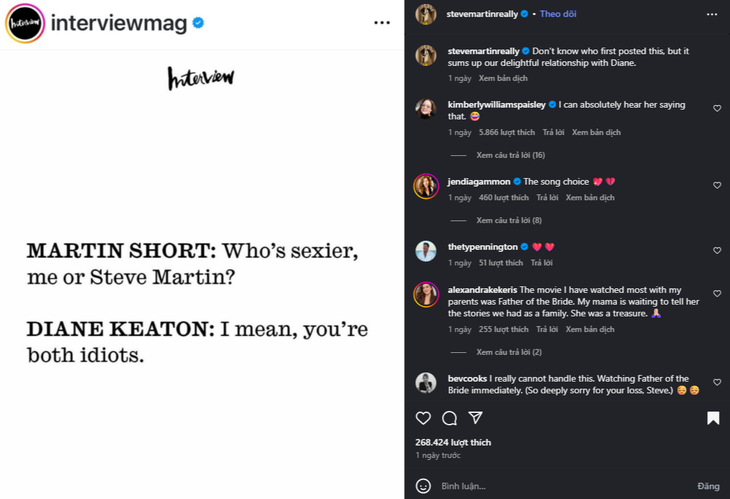Click the Theo dõi follow link

click(558, 14)
